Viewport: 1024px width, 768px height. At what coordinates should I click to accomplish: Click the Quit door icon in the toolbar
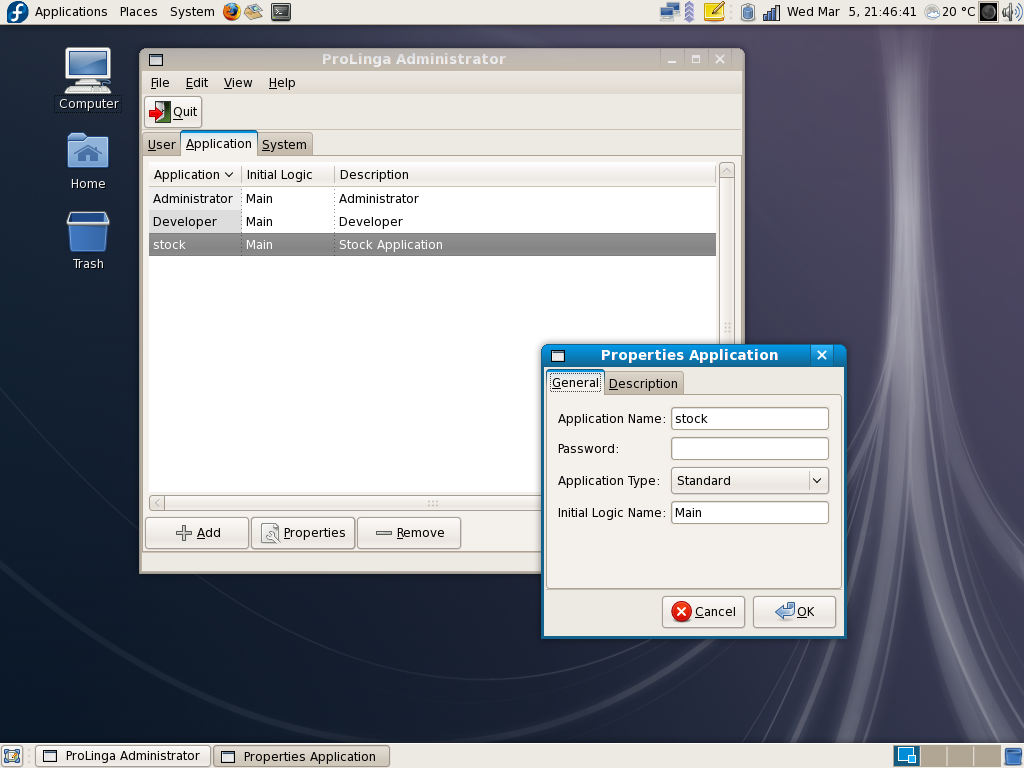tap(159, 112)
